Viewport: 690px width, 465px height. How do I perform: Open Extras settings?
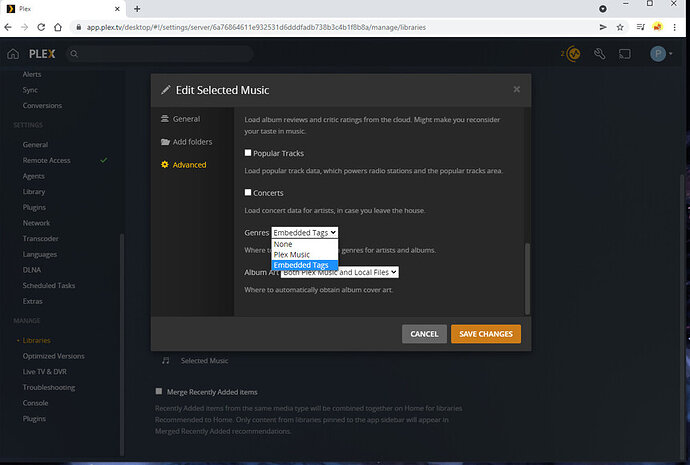tap(33, 301)
